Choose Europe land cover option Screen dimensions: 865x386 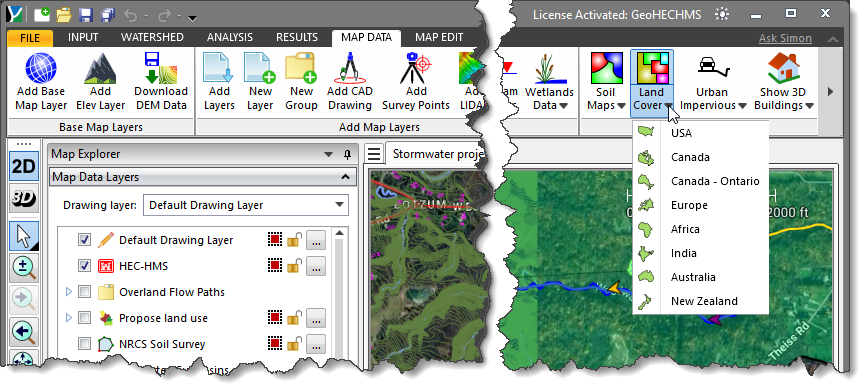point(701,205)
